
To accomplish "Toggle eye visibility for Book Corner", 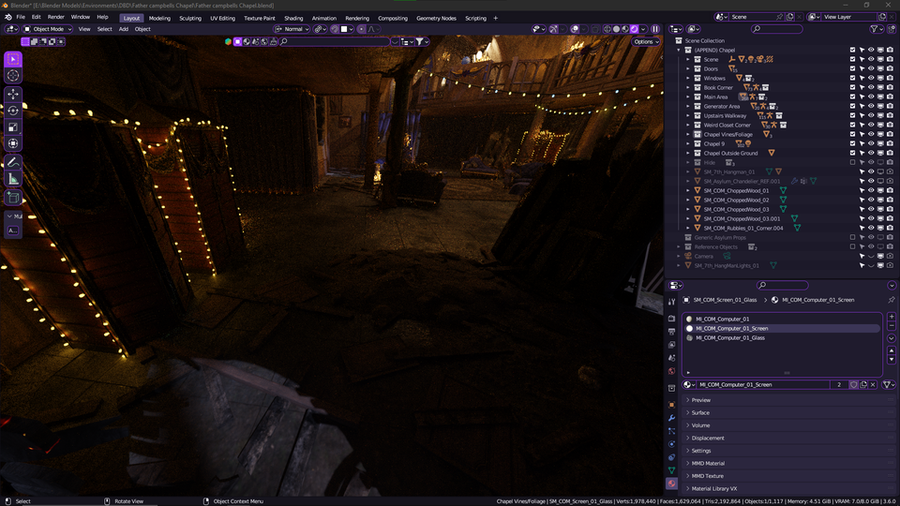I will click(x=871, y=88).
